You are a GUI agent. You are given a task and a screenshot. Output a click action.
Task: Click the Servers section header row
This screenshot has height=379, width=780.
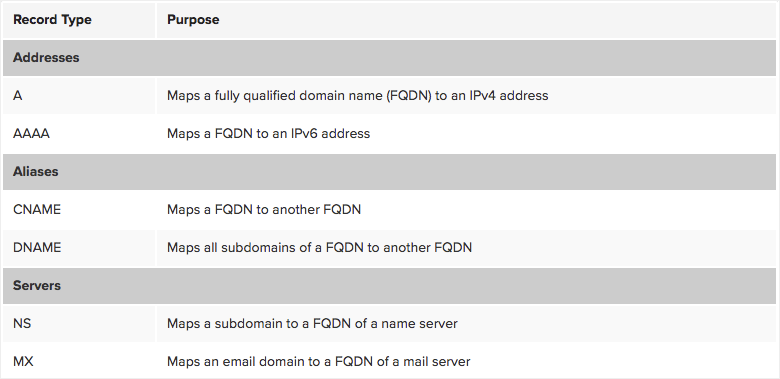390,286
